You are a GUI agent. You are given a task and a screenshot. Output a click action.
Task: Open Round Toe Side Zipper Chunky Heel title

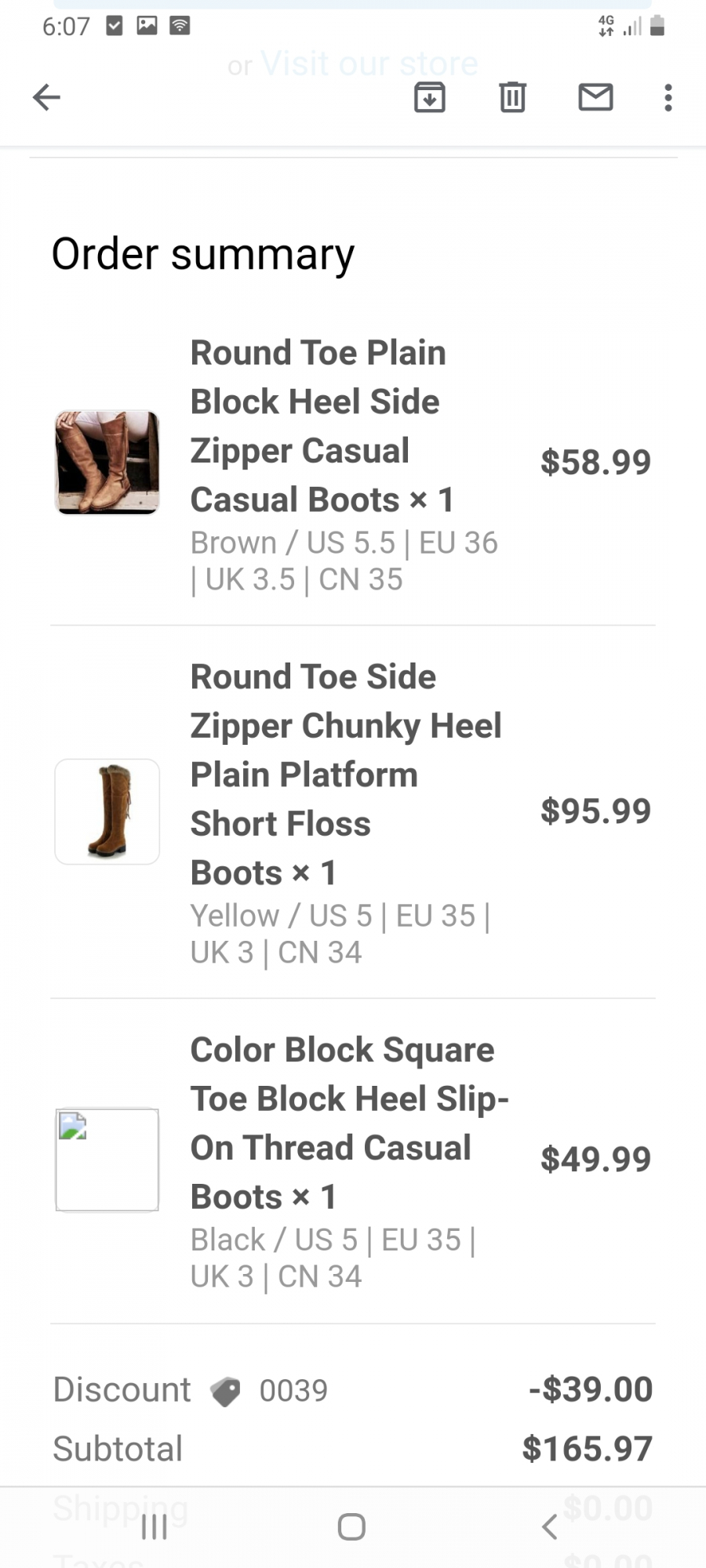tap(346, 775)
